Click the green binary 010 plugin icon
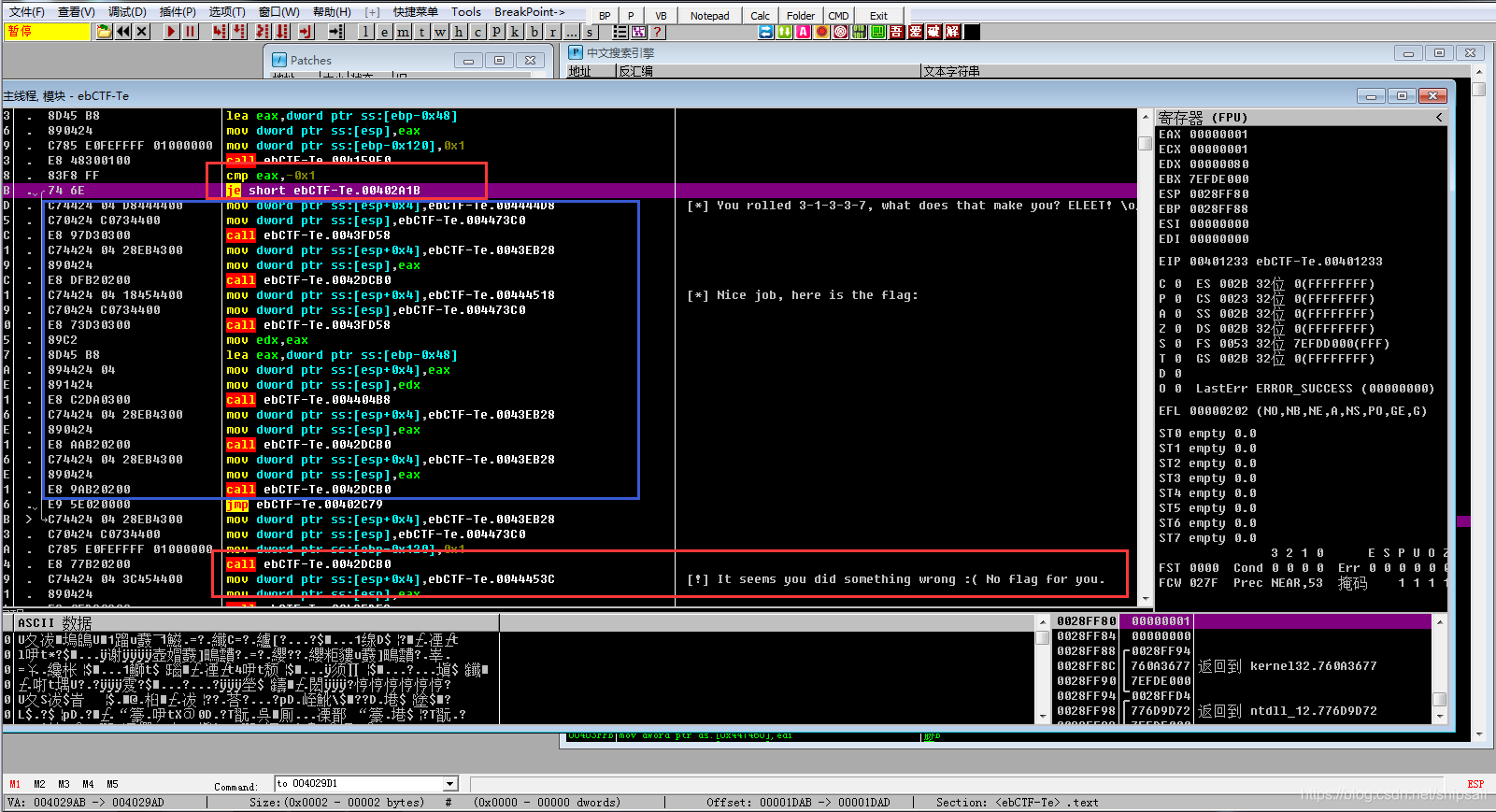 tap(859, 32)
